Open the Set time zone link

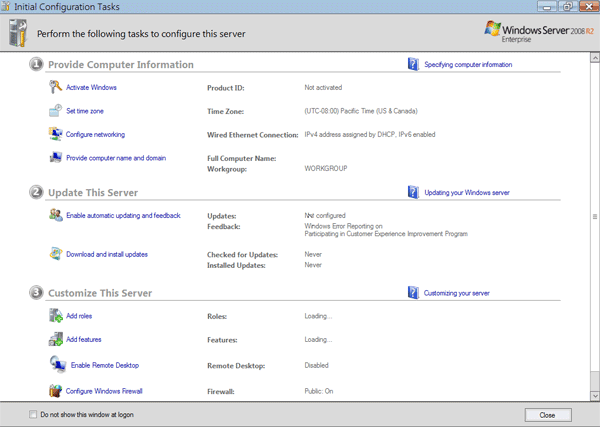click(x=85, y=111)
